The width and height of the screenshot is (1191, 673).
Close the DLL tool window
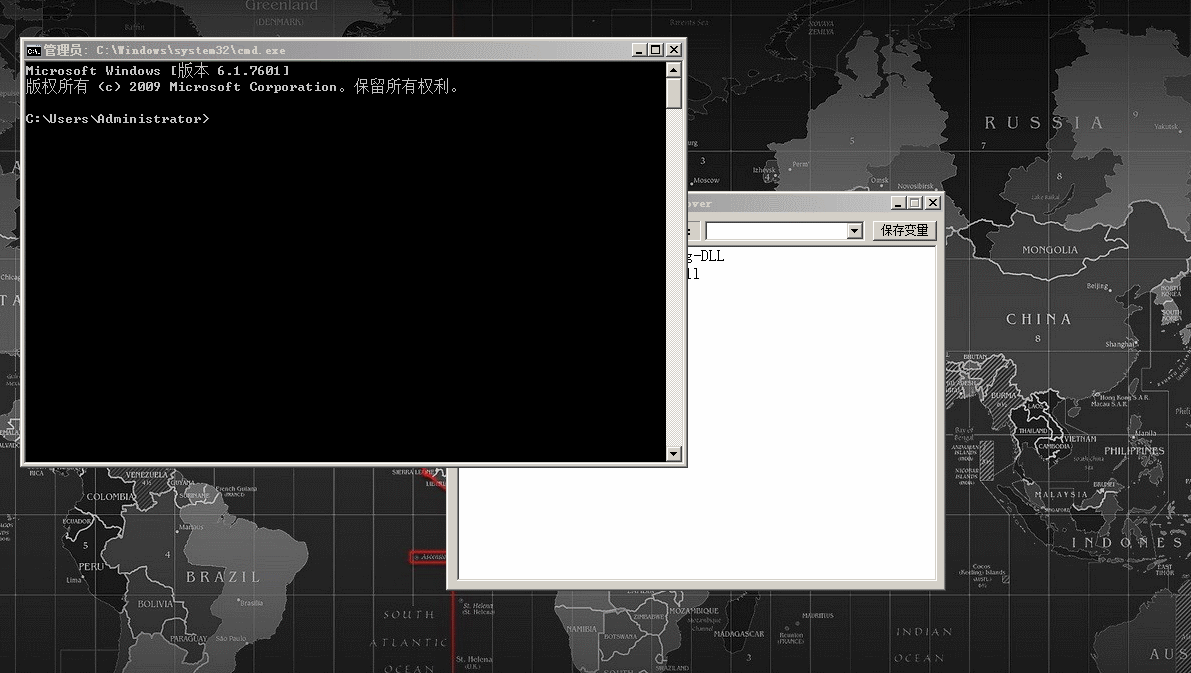click(932, 202)
